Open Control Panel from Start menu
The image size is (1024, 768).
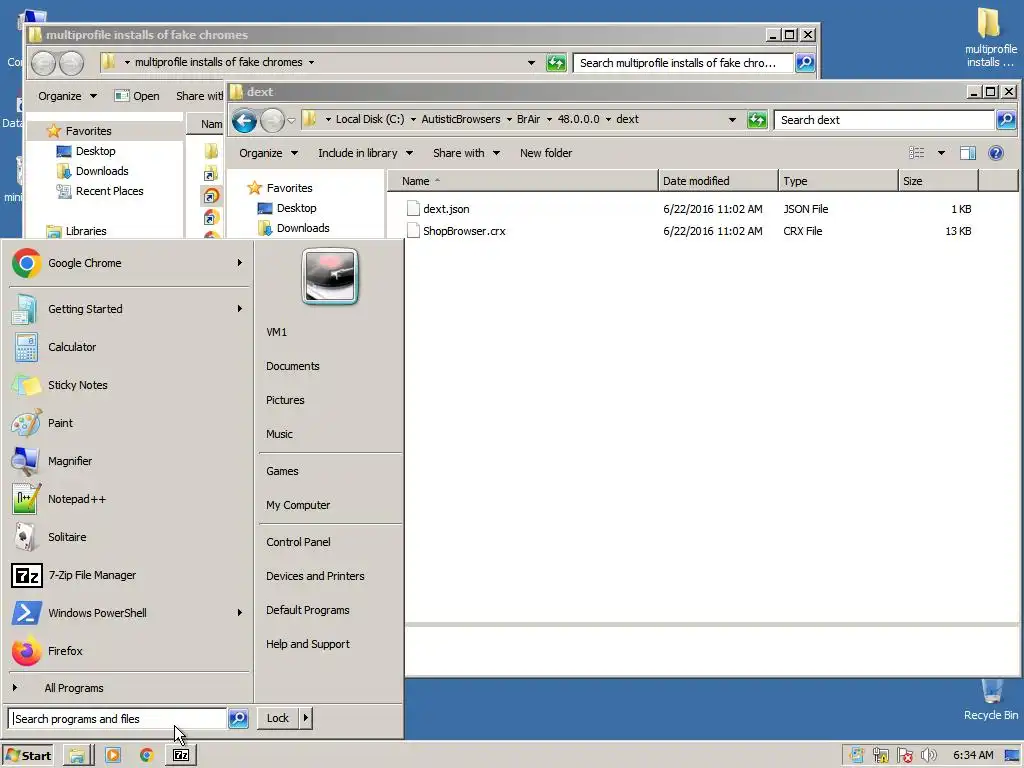(298, 542)
